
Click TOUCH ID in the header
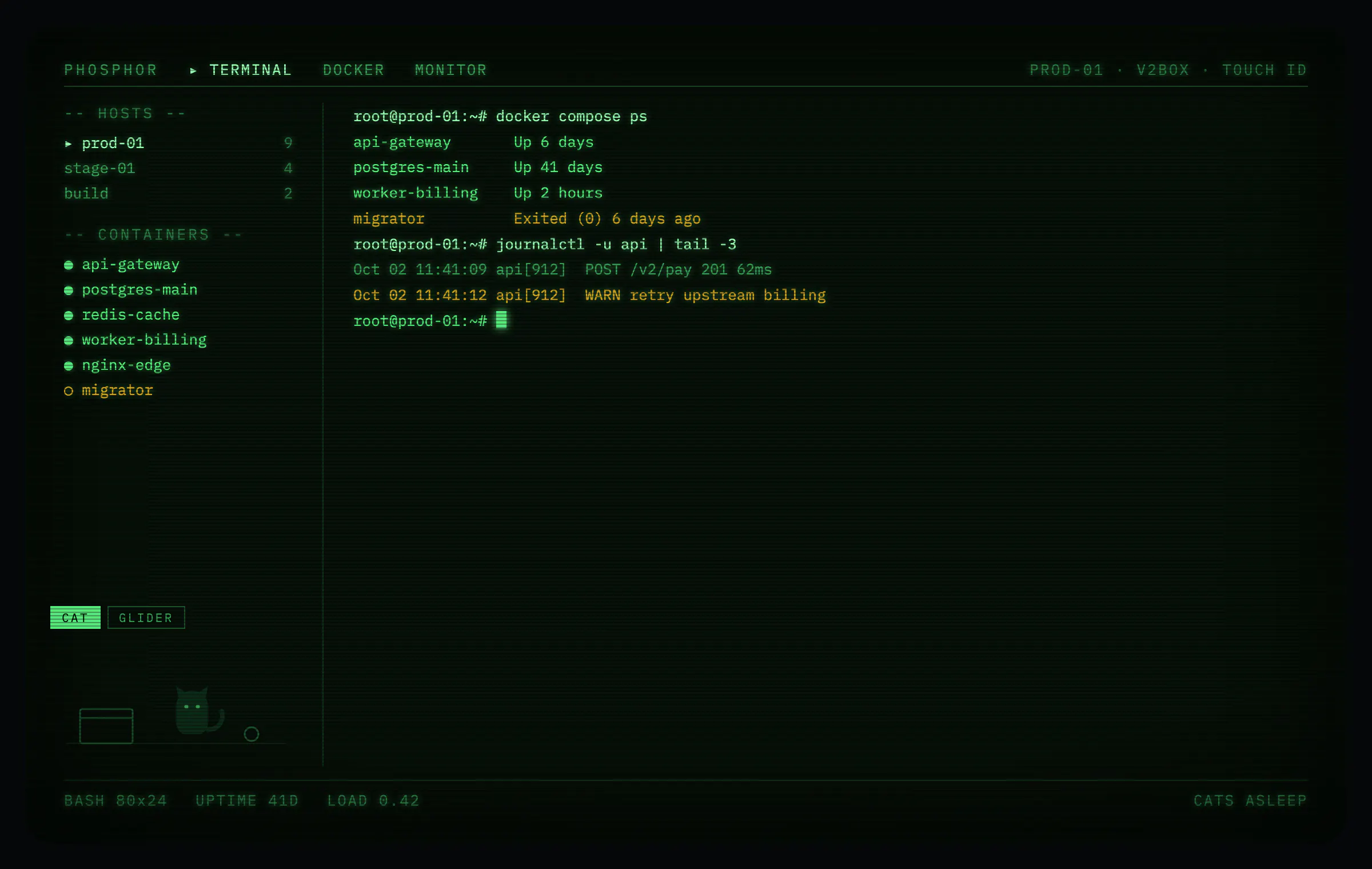click(1265, 70)
